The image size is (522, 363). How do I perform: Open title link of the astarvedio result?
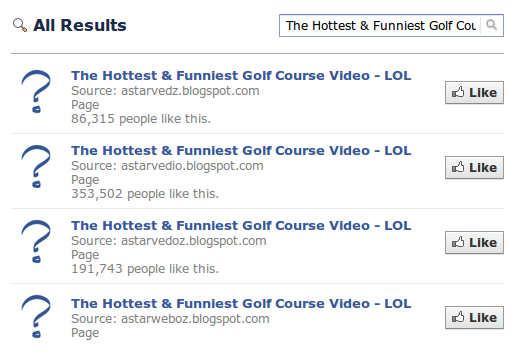(x=241, y=151)
